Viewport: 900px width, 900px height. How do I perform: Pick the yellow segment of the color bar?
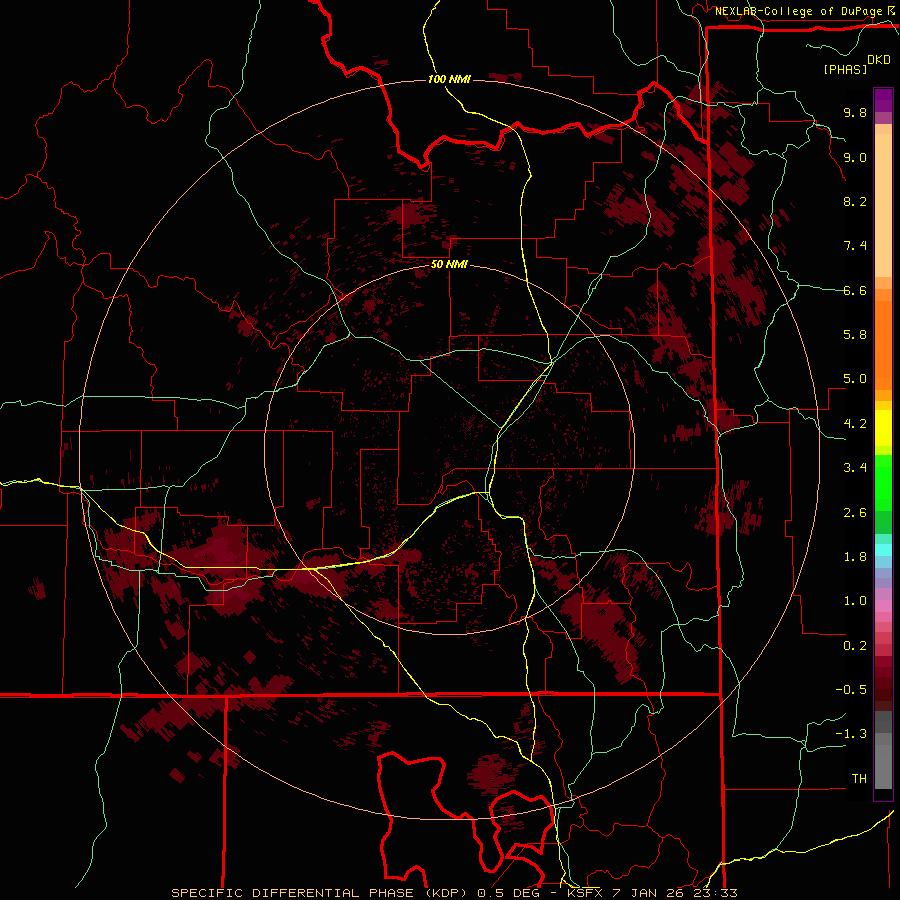pos(883,428)
